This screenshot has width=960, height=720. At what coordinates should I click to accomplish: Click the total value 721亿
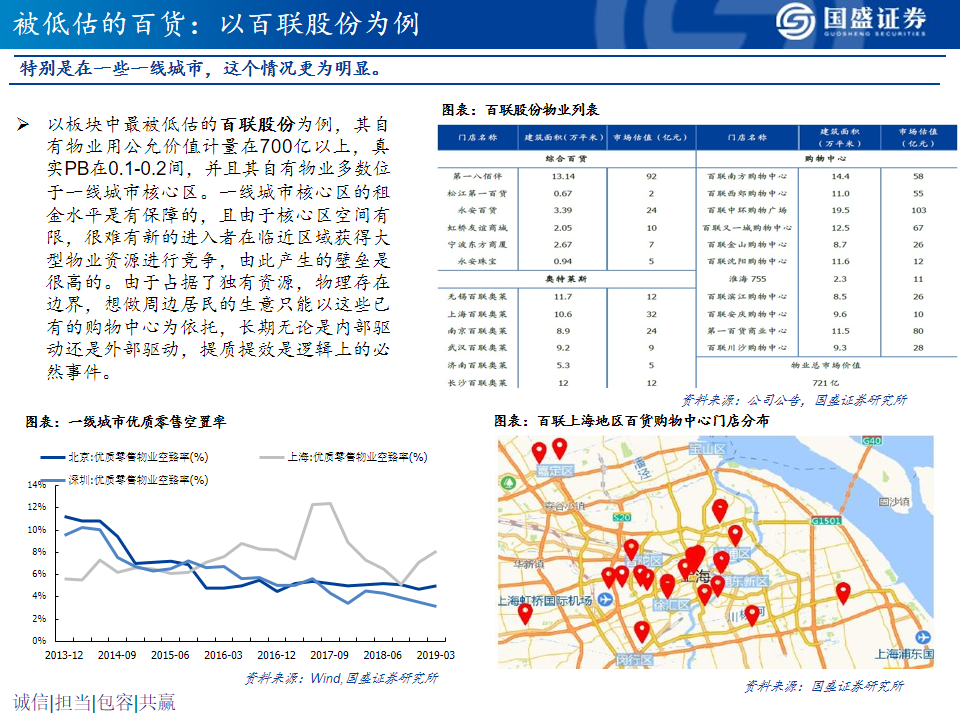pyautogui.click(x=825, y=383)
